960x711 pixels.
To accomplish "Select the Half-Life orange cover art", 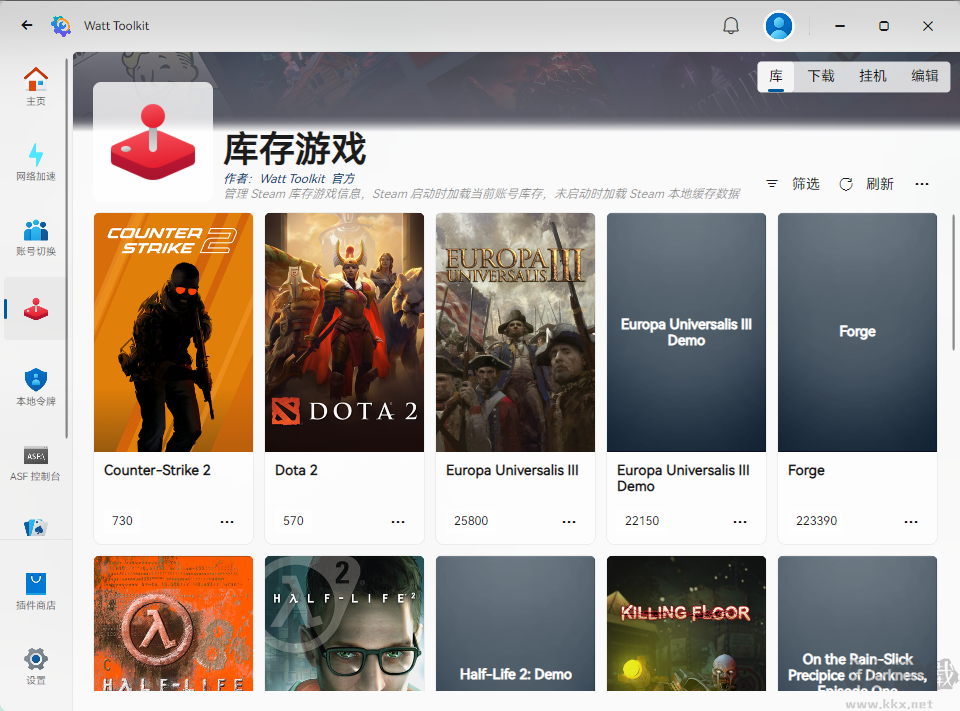I will (x=173, y=623).
